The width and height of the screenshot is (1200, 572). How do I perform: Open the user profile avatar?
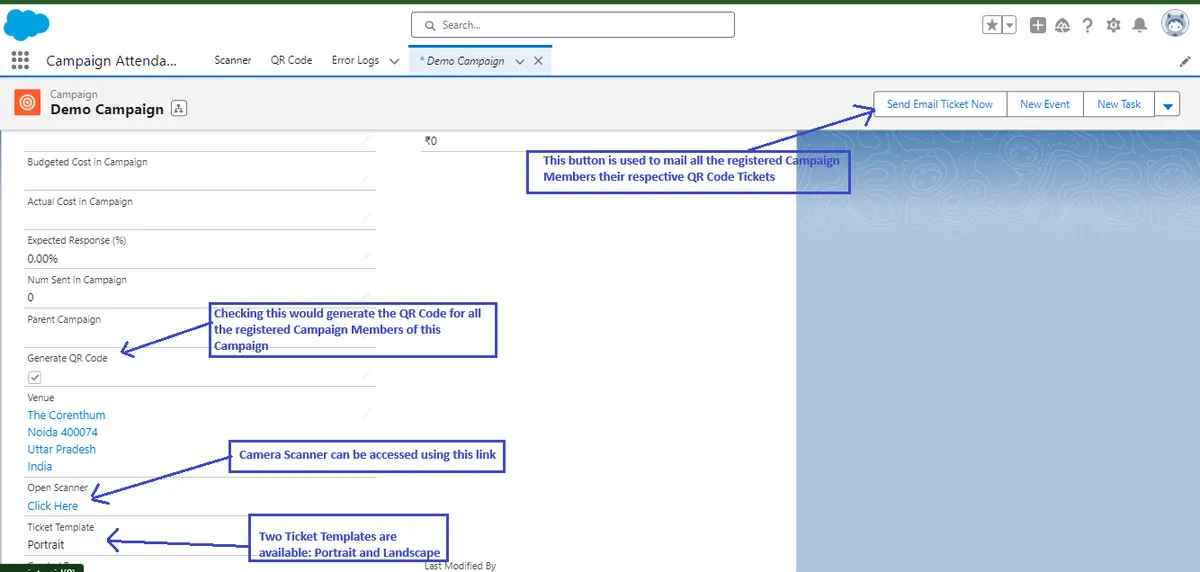(1174, 24)
